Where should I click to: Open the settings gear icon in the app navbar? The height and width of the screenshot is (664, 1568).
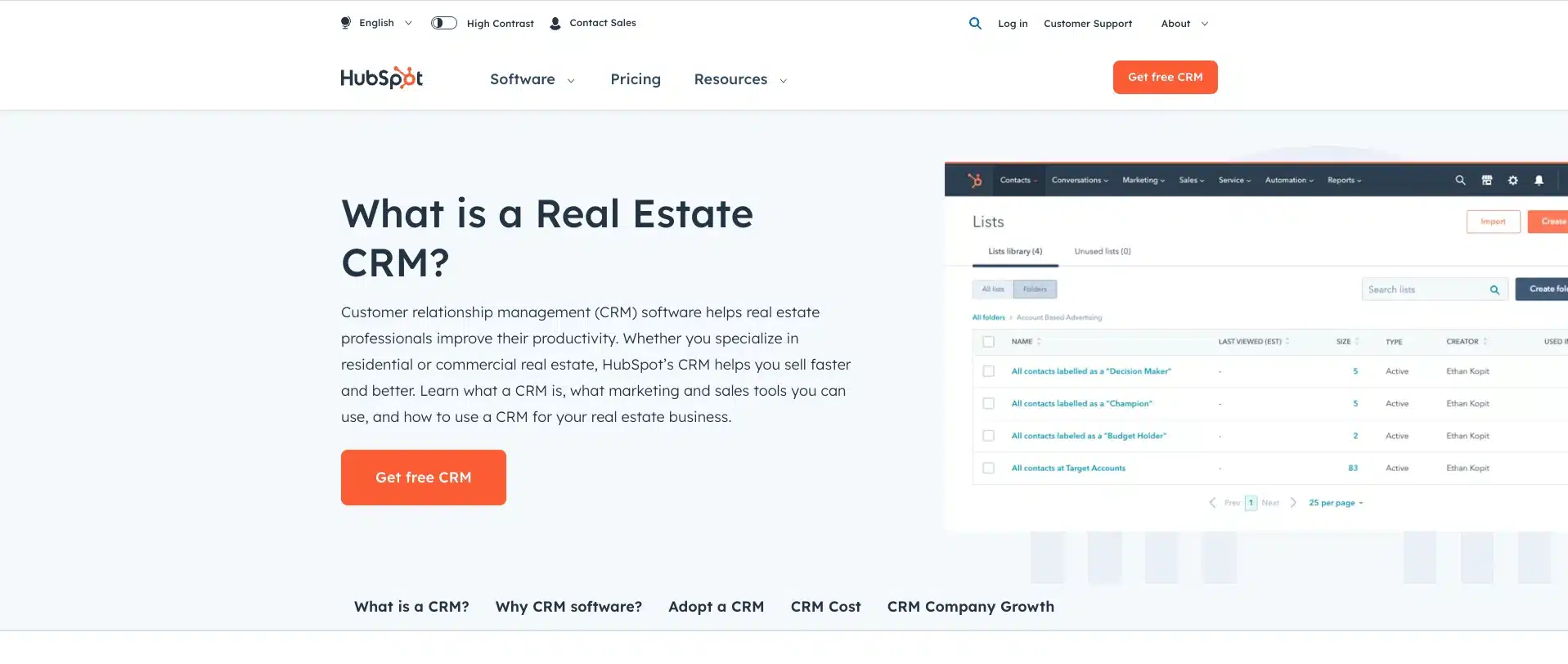[1512, 181]
